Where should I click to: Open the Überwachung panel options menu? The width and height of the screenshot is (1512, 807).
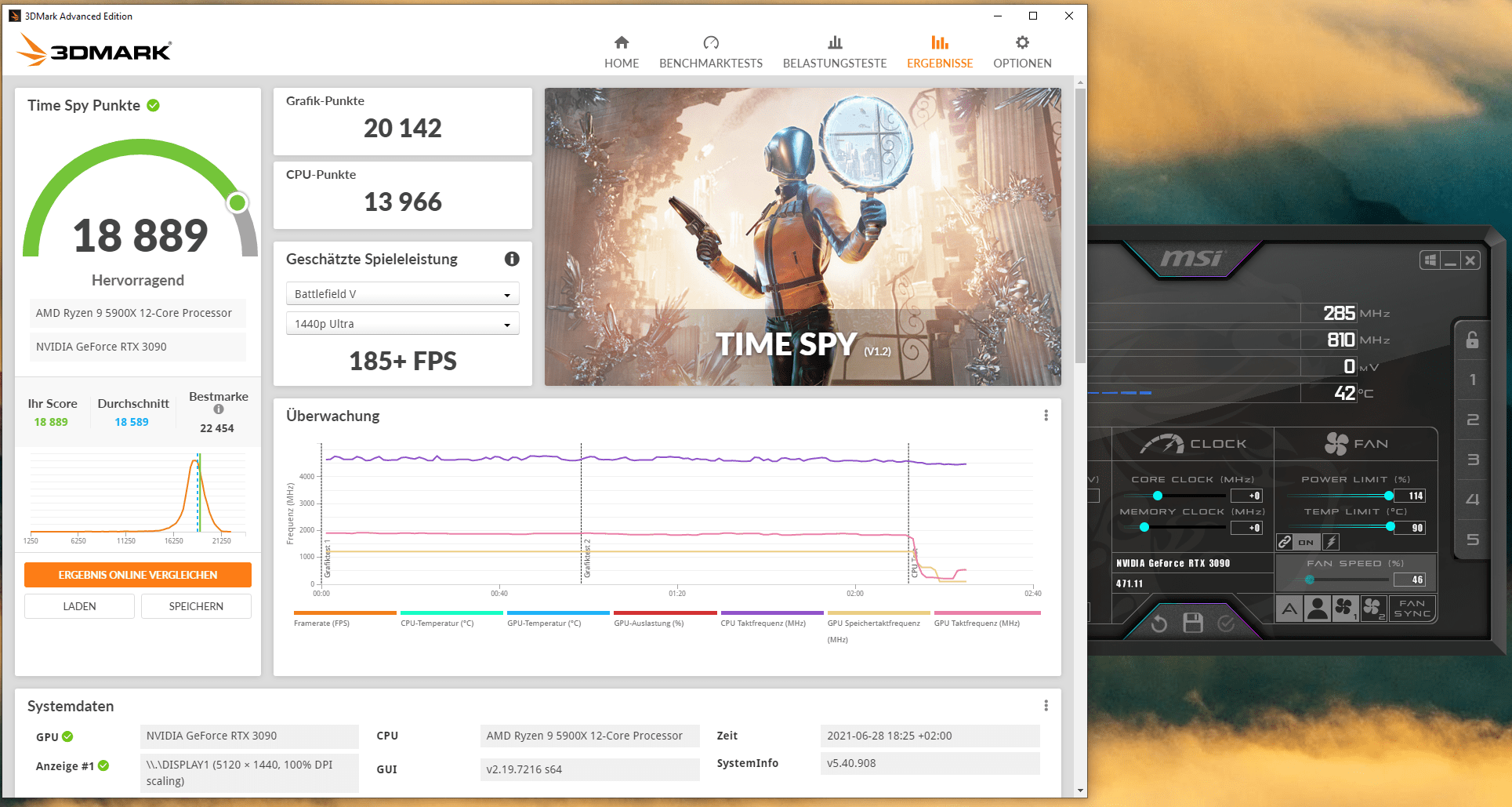(x=1046, y=416)
